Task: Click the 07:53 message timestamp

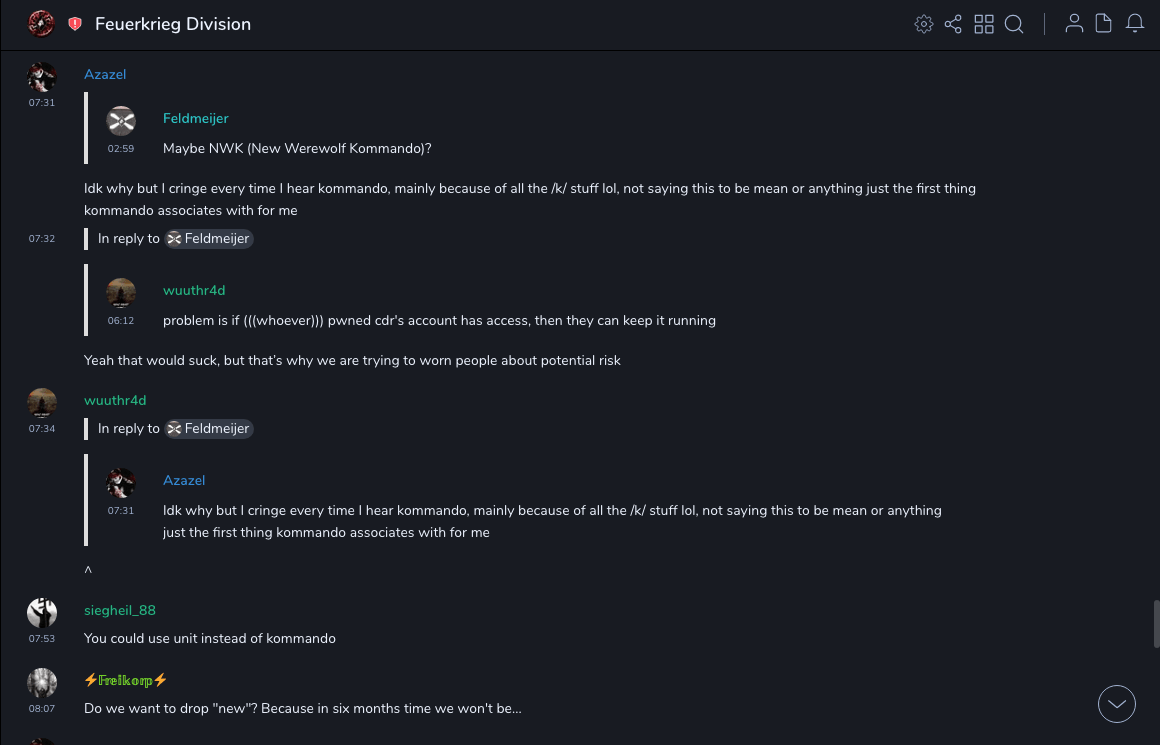Action: pyautogui.click(x=42, y=639)
